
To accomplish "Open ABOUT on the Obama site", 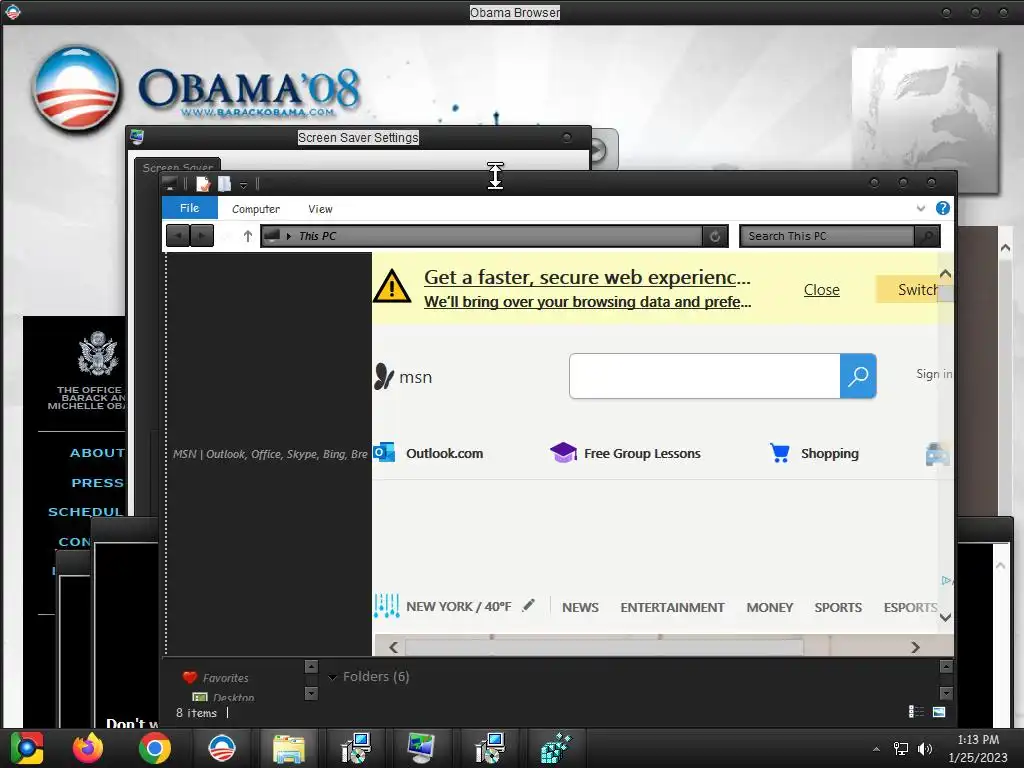I will point(97,453).
